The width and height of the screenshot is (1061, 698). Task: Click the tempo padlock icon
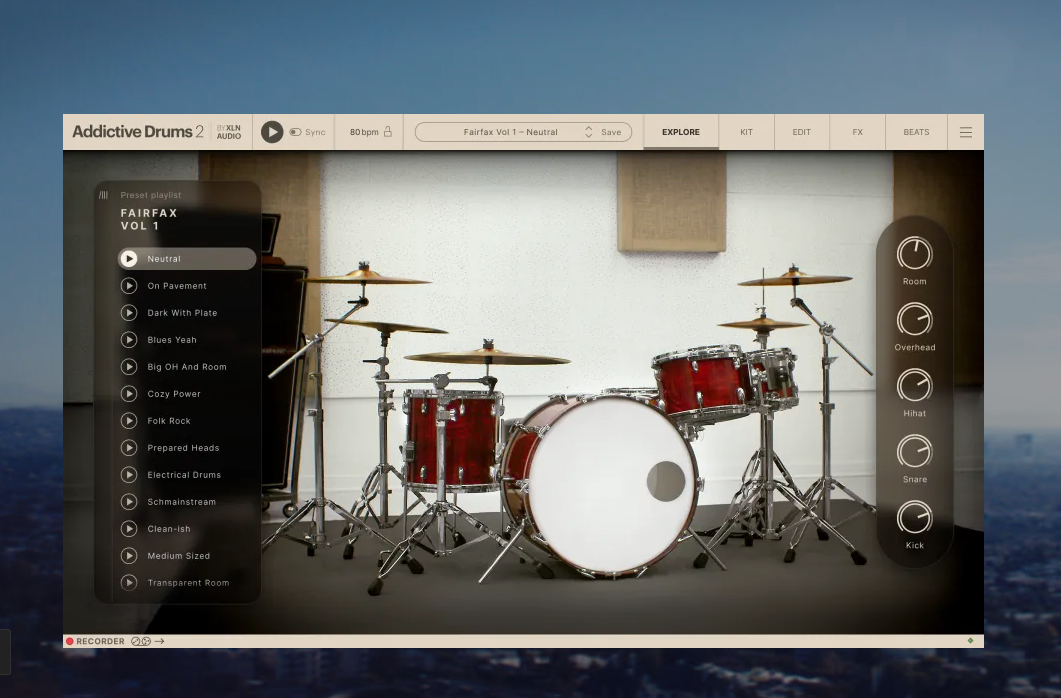(x=388, y=131)
